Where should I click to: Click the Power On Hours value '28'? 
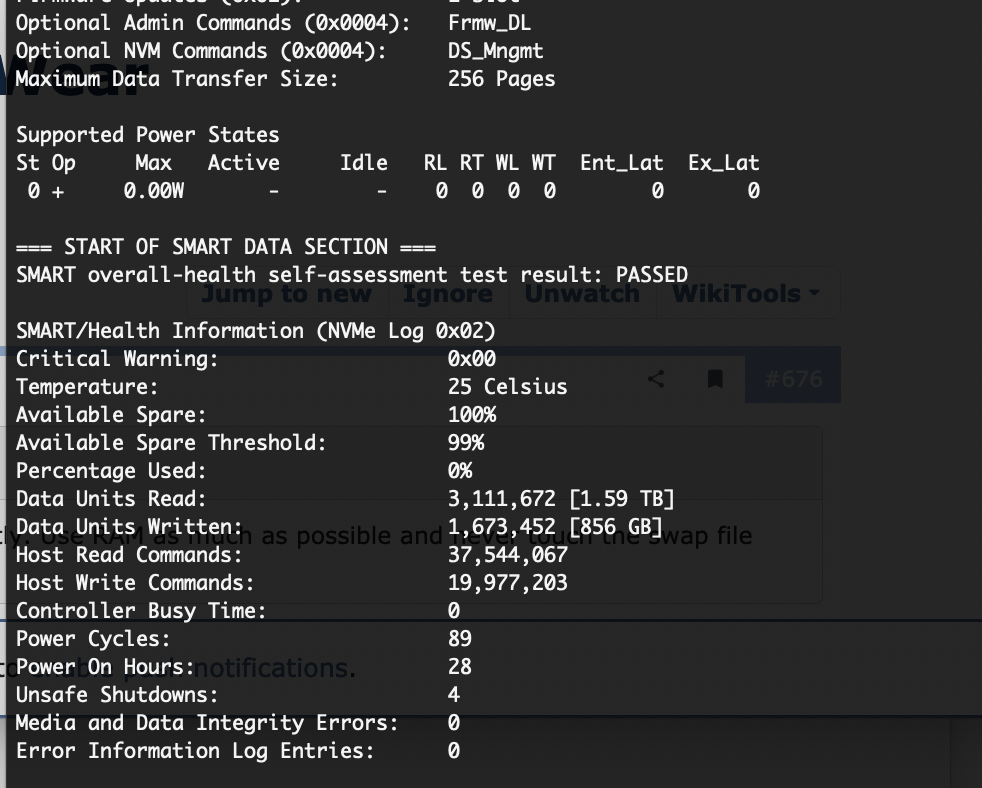[460, 666]
